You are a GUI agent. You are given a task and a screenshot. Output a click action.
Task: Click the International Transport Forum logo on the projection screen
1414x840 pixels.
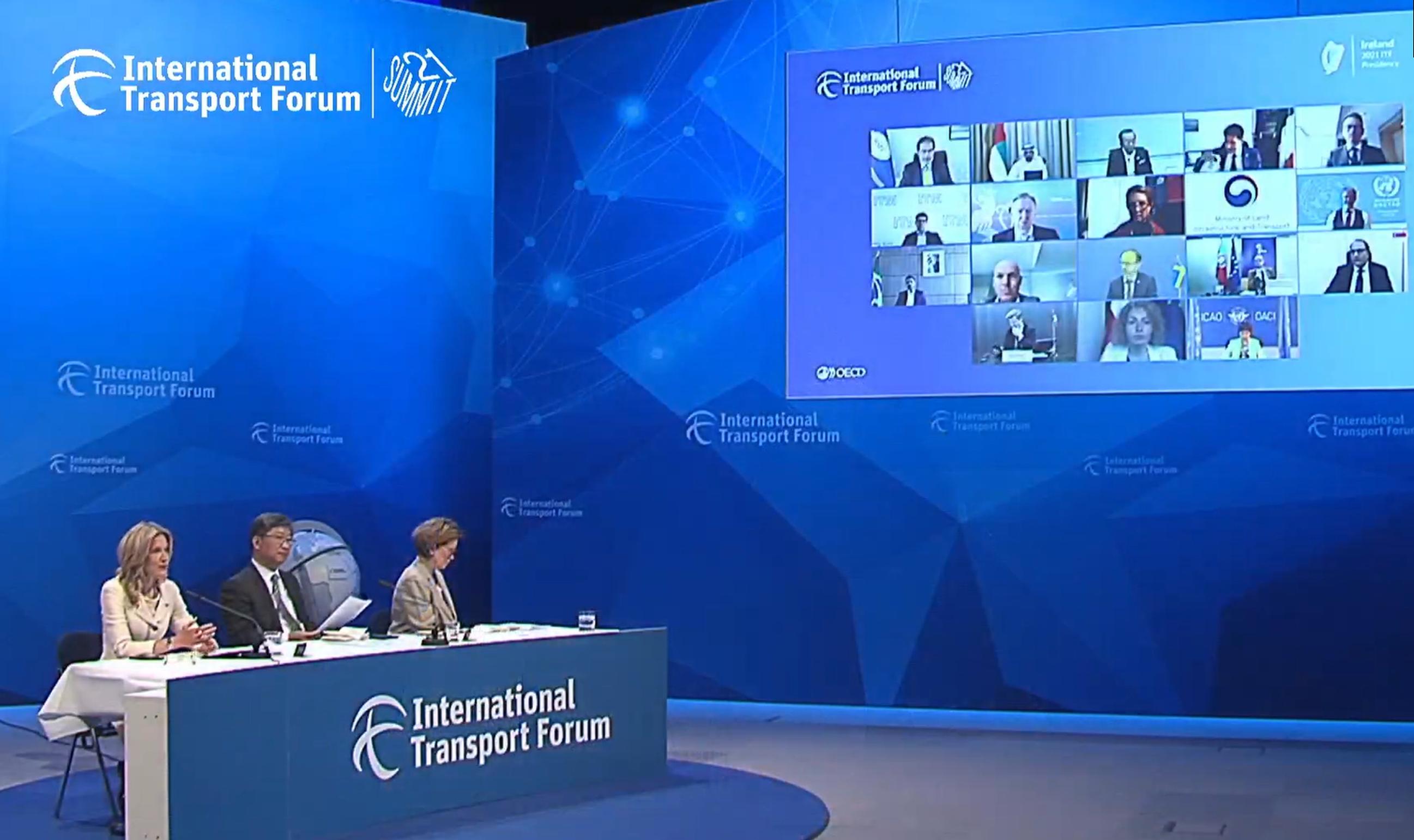pos(894,81)
